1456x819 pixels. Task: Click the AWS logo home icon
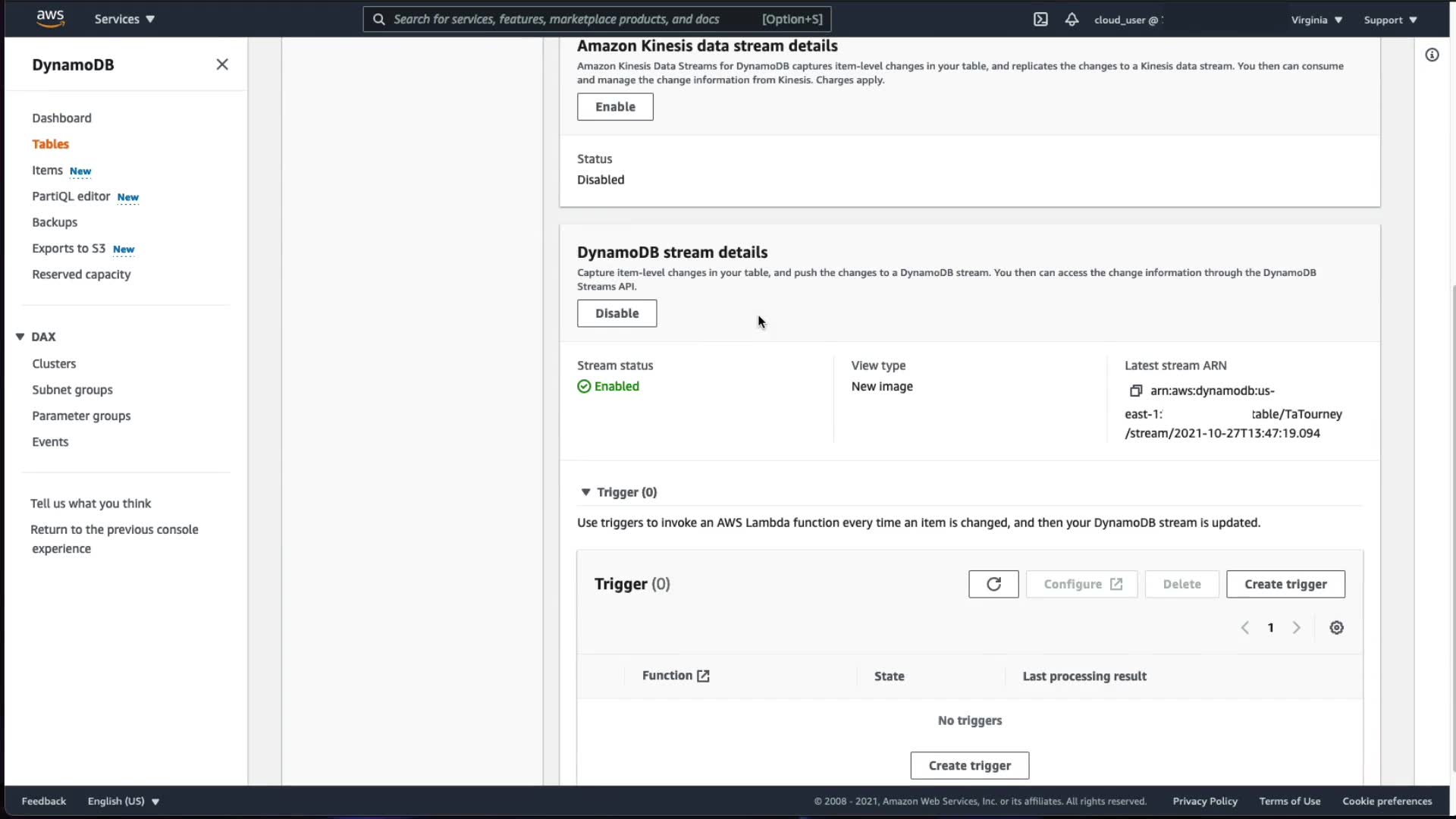pyautogui.click(x=50, y=18)
